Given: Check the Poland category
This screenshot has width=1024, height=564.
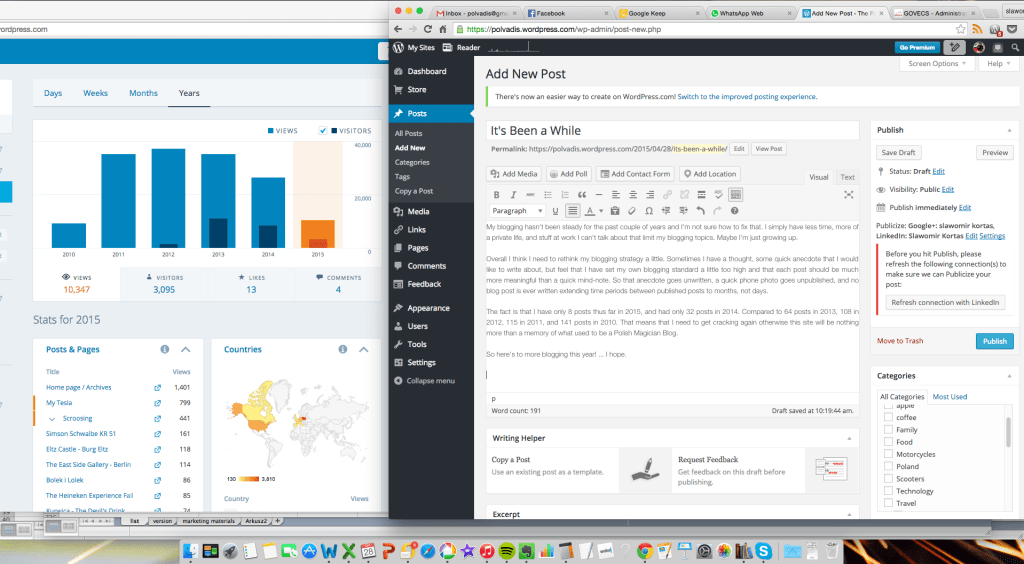Looking at the screenshot, I should click(x=888, y=466).
